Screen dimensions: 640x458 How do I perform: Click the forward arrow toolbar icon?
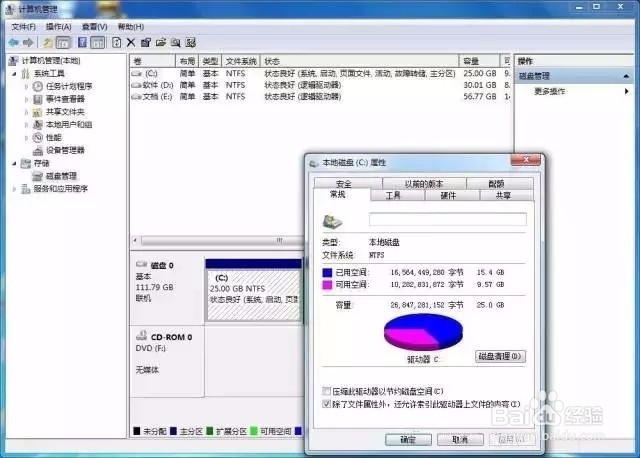tap(28, 42)
